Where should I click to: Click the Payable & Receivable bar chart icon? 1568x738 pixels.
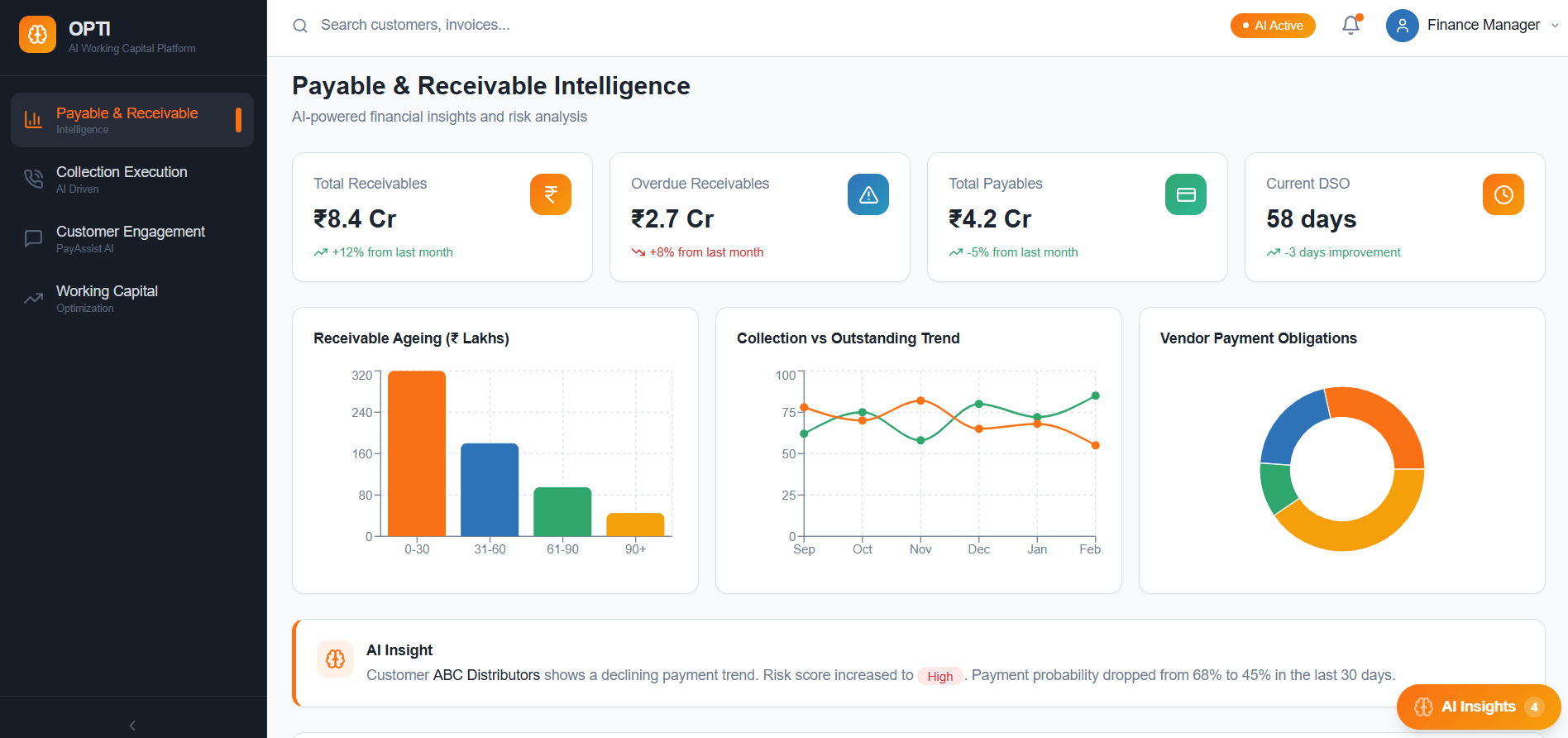click(33, 120)
